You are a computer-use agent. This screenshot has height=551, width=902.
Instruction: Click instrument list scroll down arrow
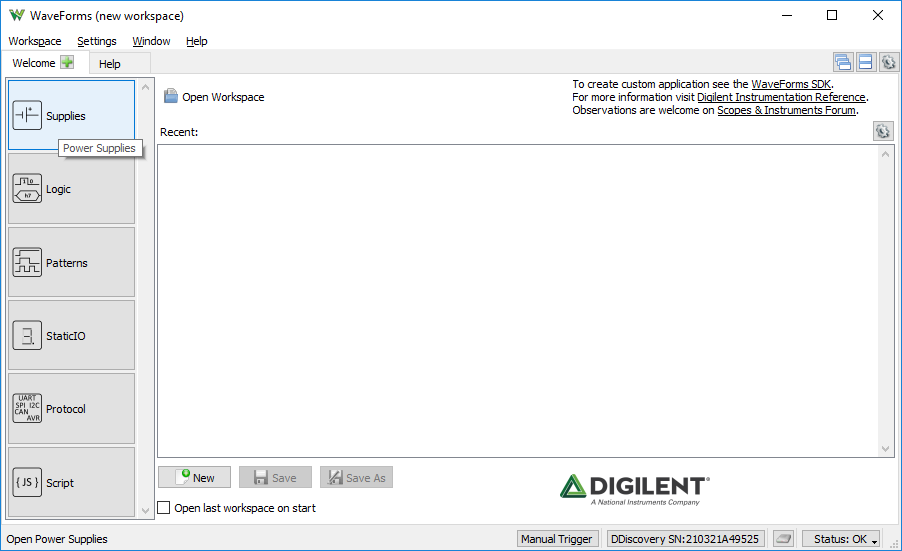pos(145,510)
